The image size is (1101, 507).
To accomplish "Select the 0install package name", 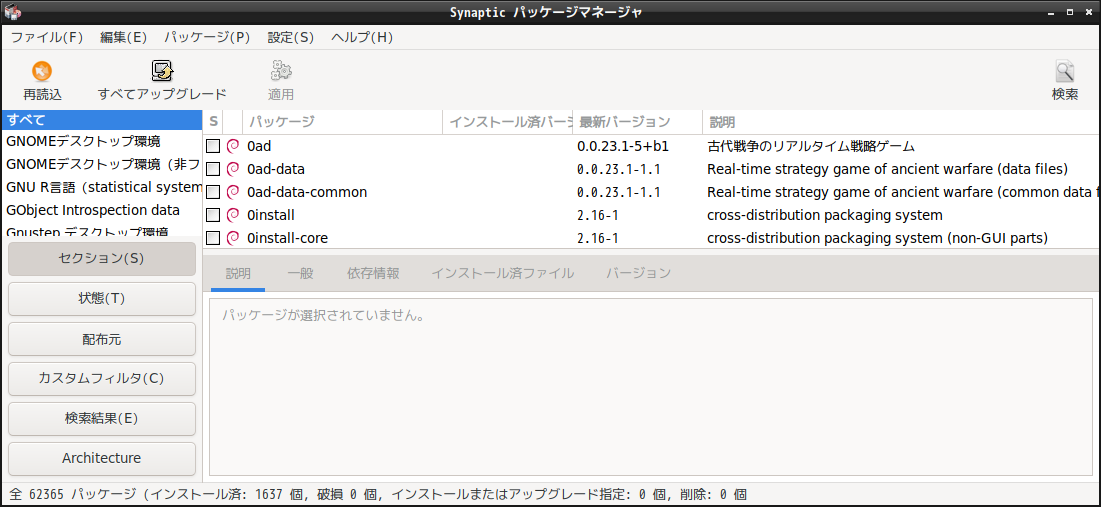I will click(x=271, y=215).
